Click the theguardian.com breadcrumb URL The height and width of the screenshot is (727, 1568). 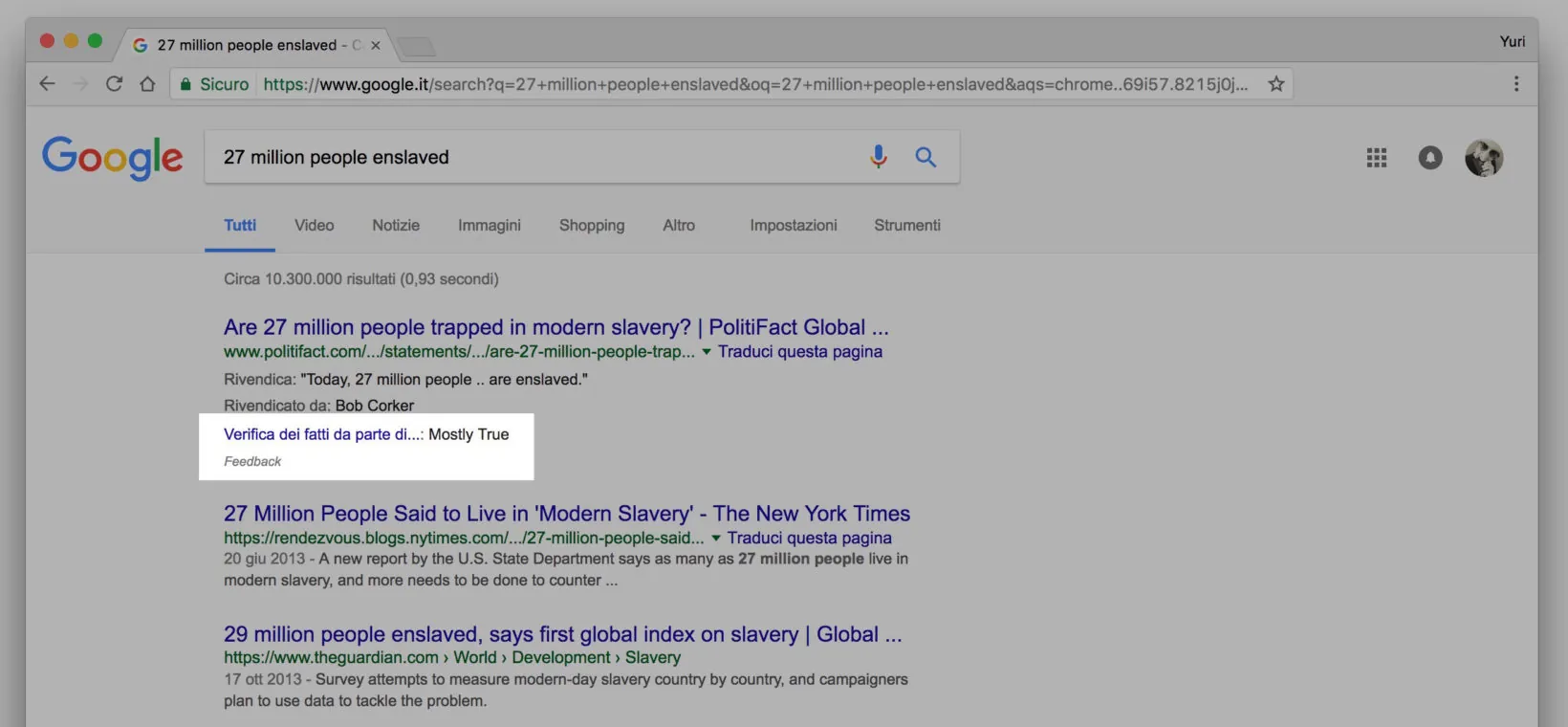452,658
